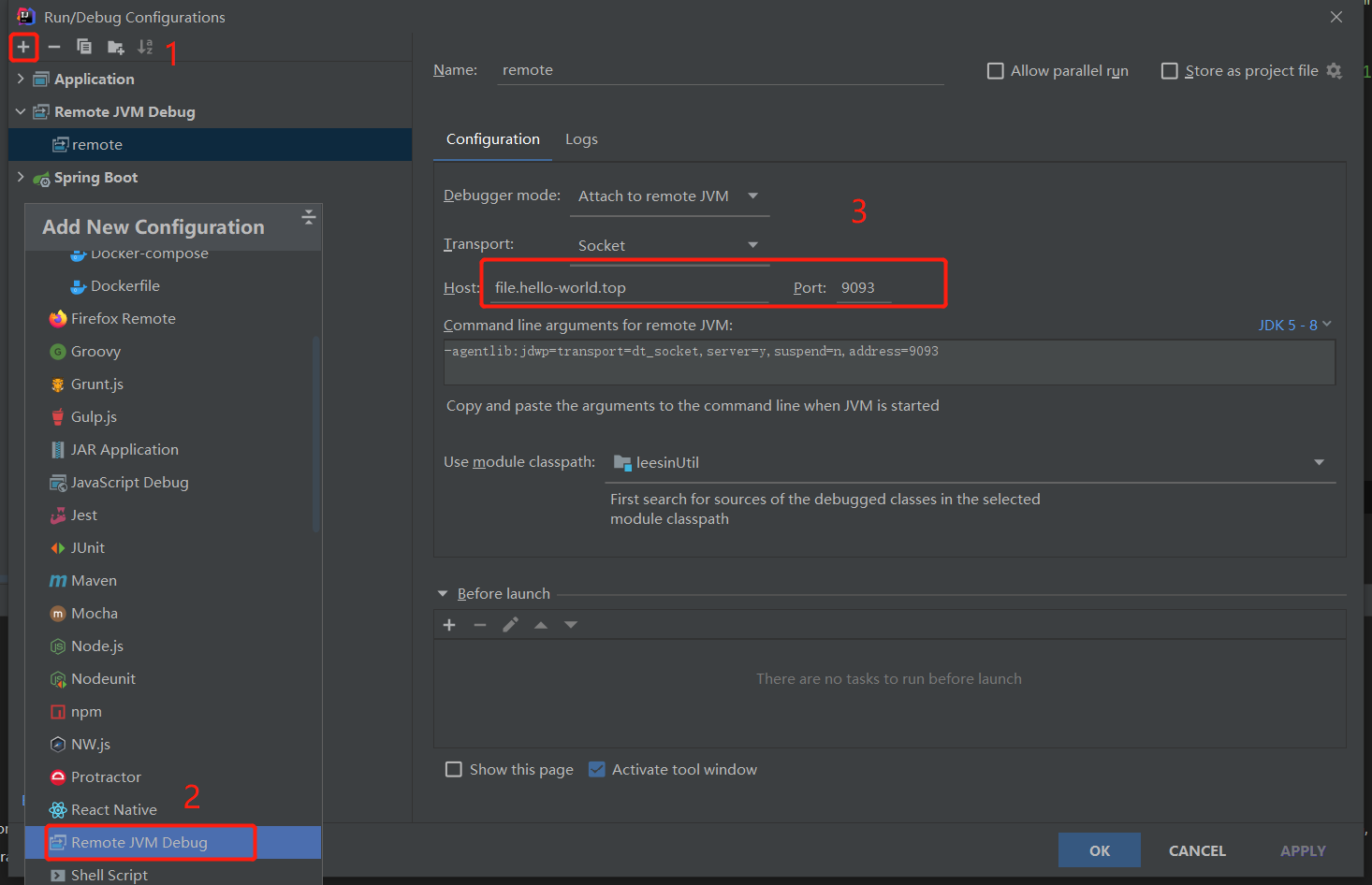Click the gear icon beside Store as project file
Screen dimensions: 1372x885
point(1334,71)
